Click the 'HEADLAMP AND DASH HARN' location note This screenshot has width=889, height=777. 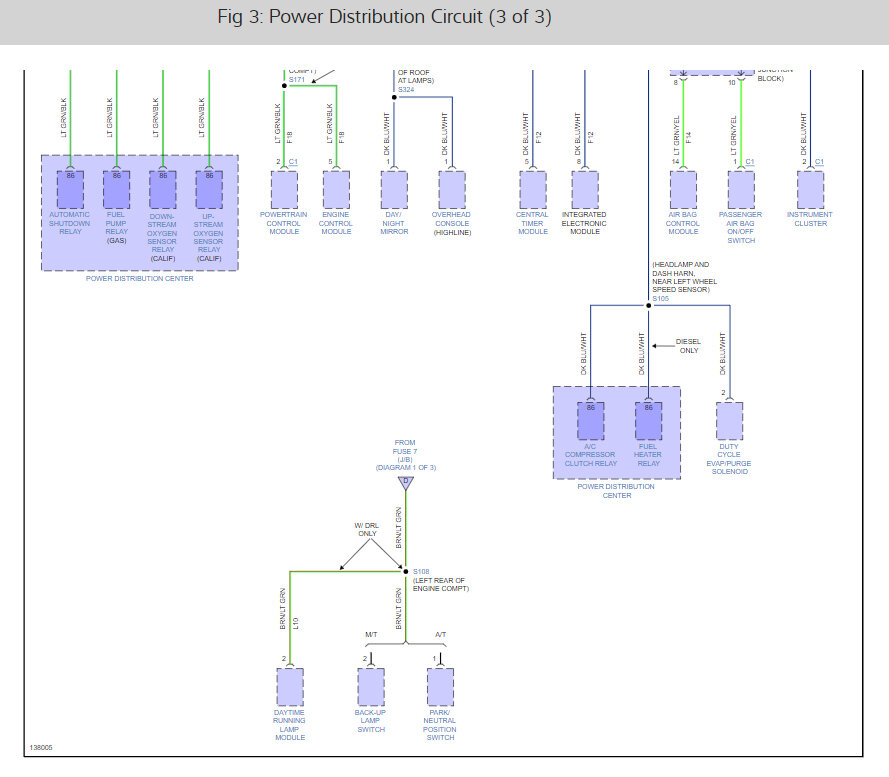point(684,277)
